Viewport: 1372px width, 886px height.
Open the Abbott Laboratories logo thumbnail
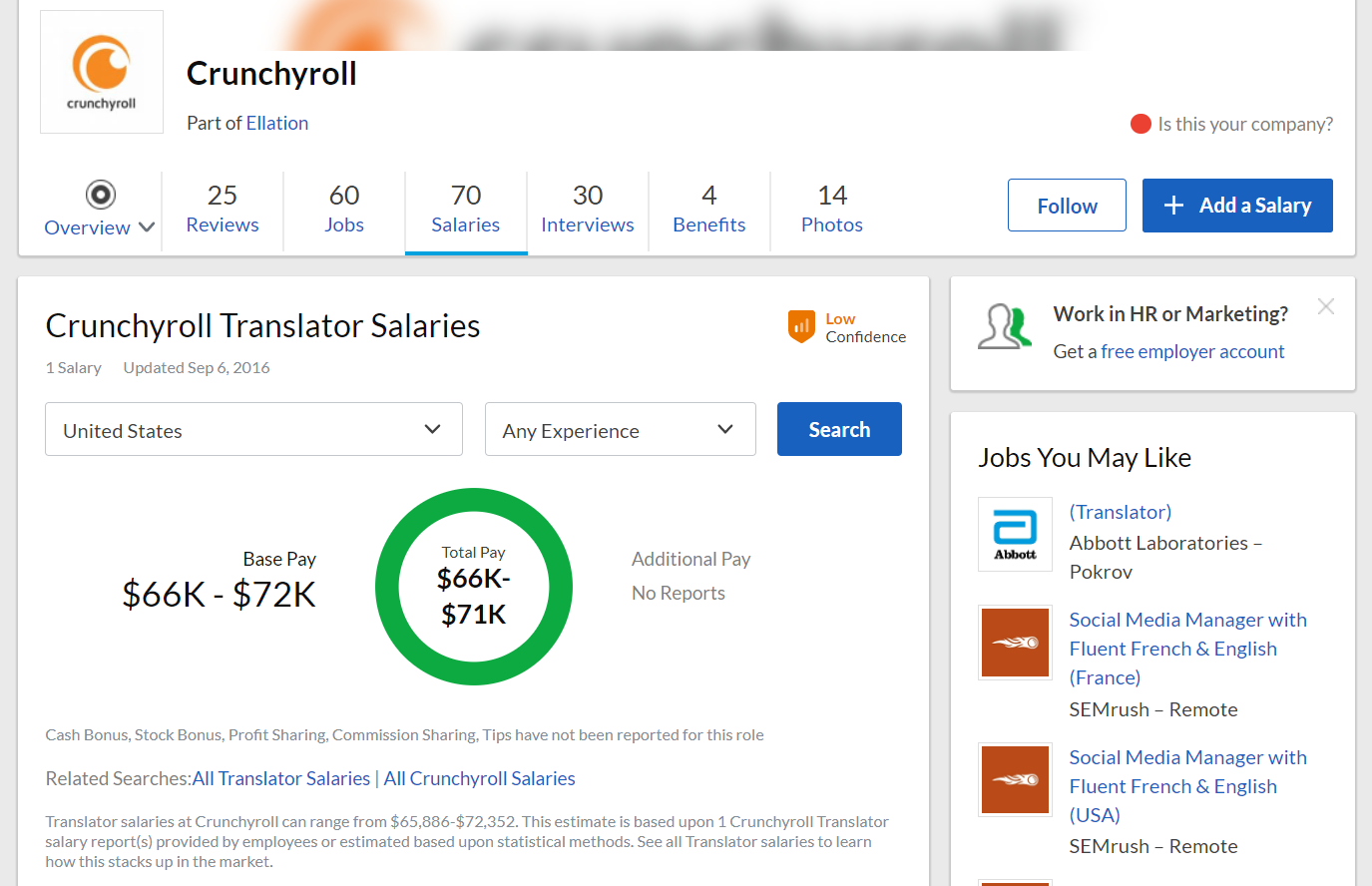pos(1015,534)
